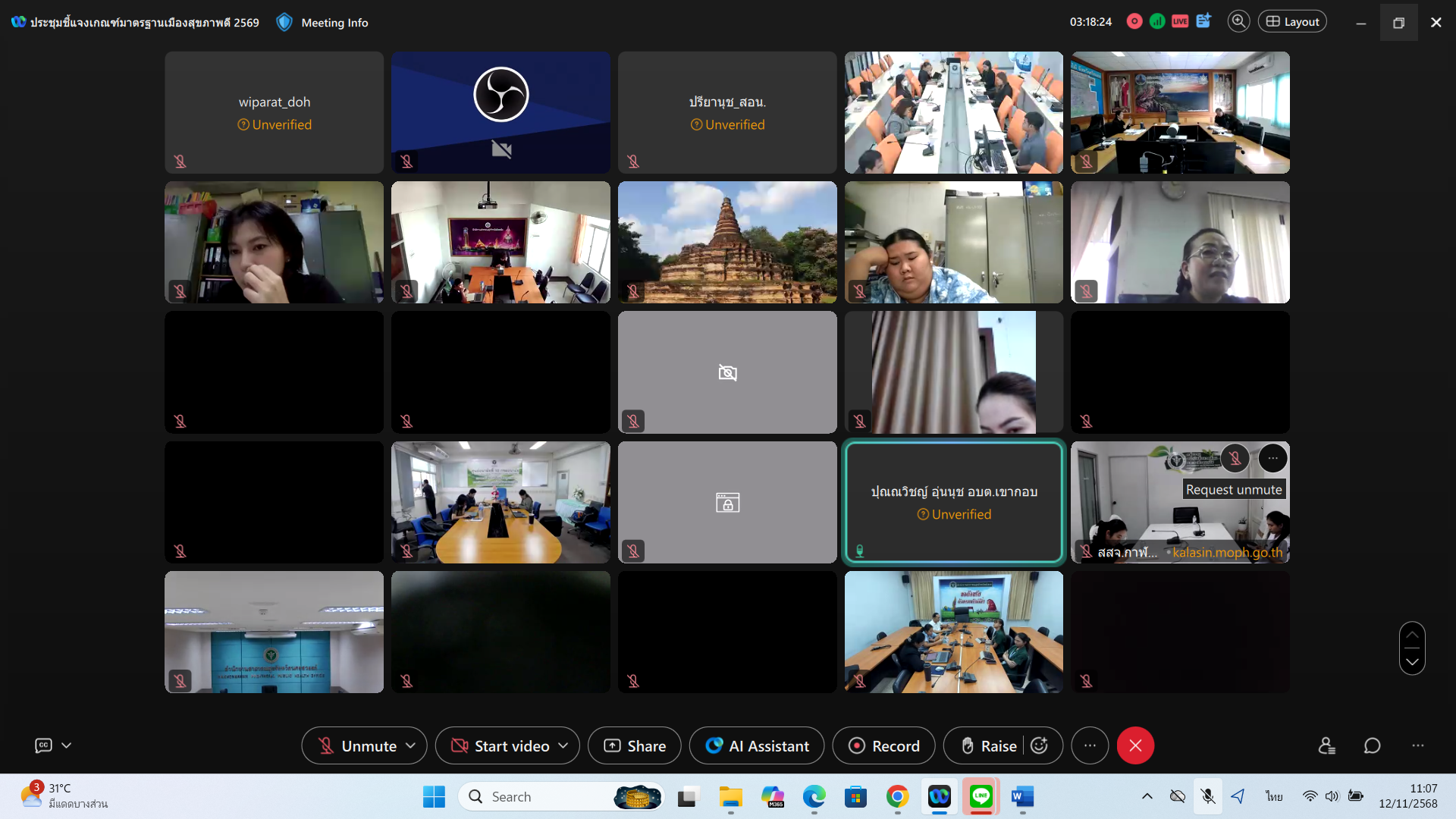Viewport: 1456px width, 819px height.
Task: Open the participants panel icon
Action: [x=1326, y=746]
